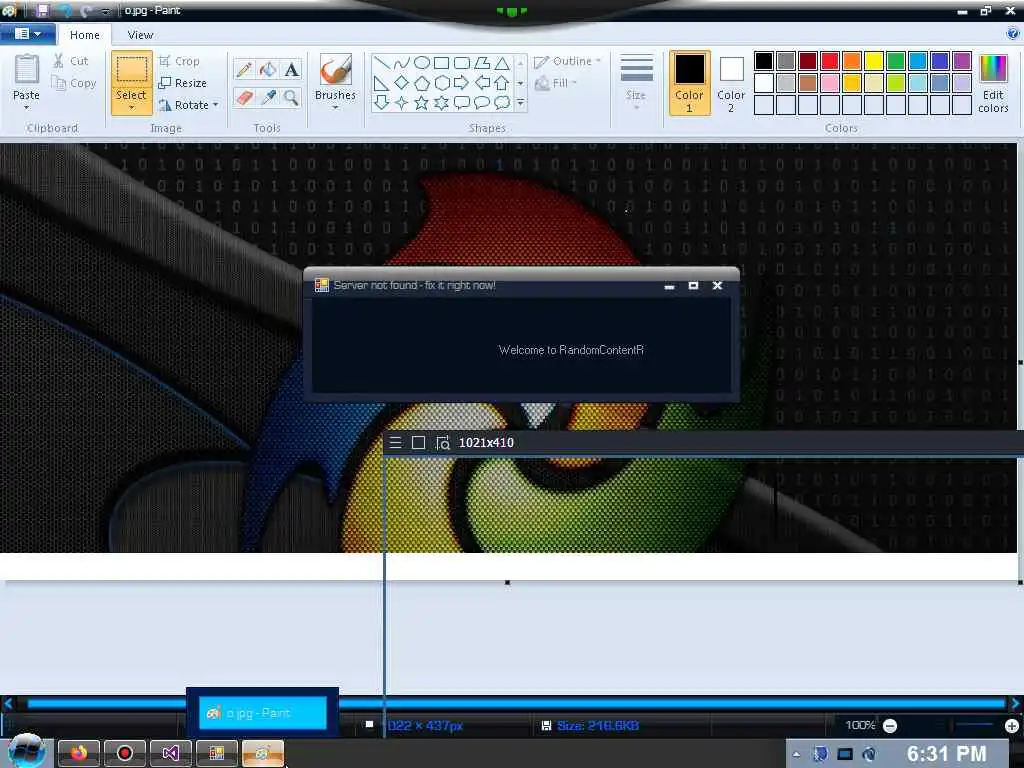Click the screen recorder taskbar icon
Viewport: 1024px width, 768px height.
(125, 754)
